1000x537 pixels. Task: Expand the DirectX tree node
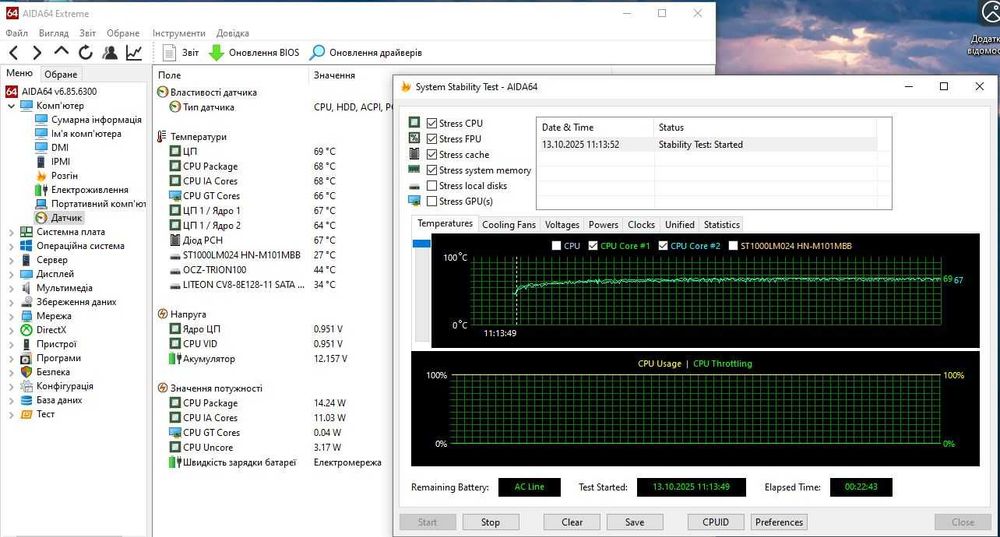coord(11,330)
